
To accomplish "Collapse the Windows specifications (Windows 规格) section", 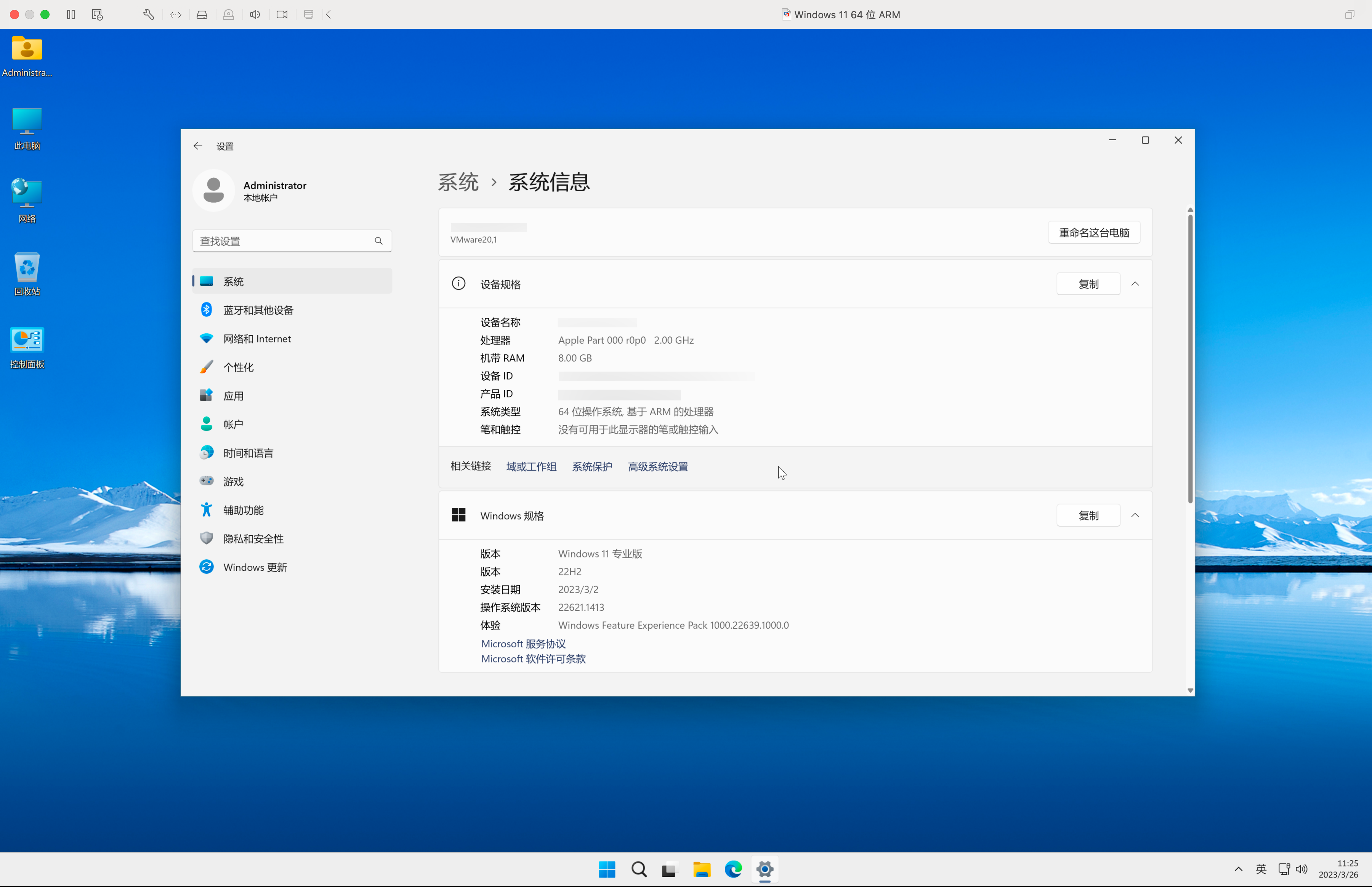I will coord(1135,516).
